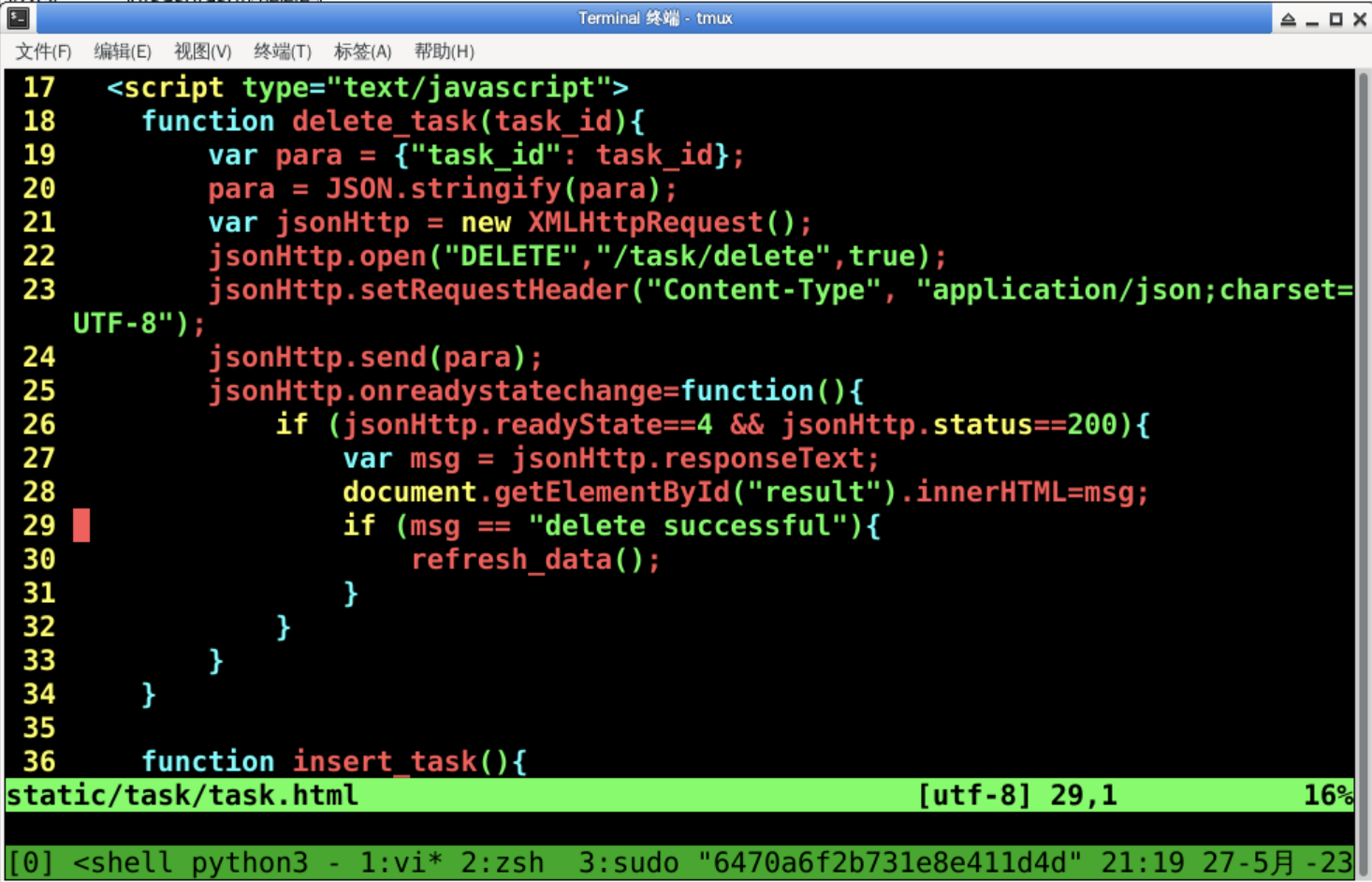This screenshot has width=1372, height=882.
Task: Click the "delete successful" string on line 29
Action: point(688,525)
